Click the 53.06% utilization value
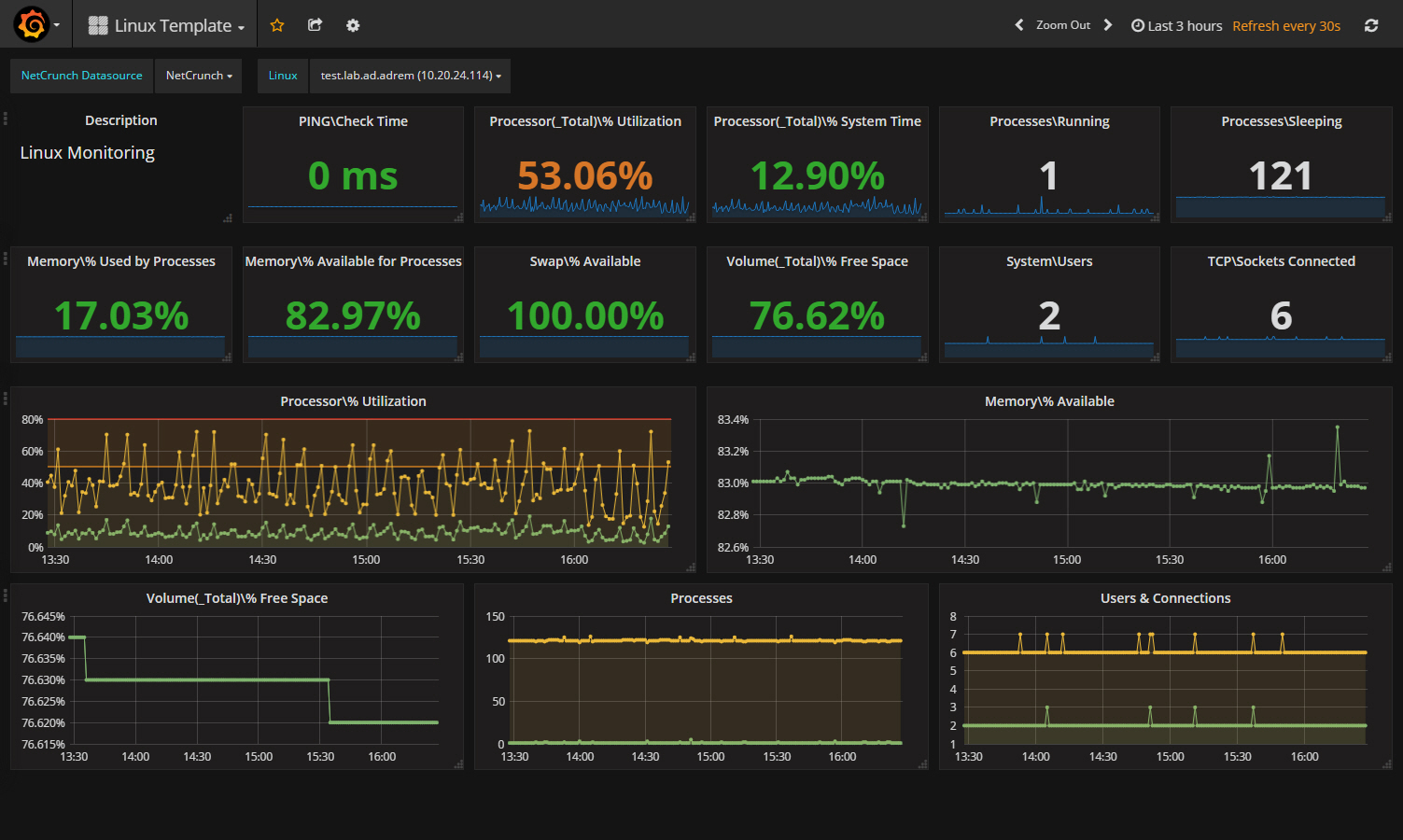Image resolution: width=1403 pixels, height=840 pixels. [x=585, y=175]
